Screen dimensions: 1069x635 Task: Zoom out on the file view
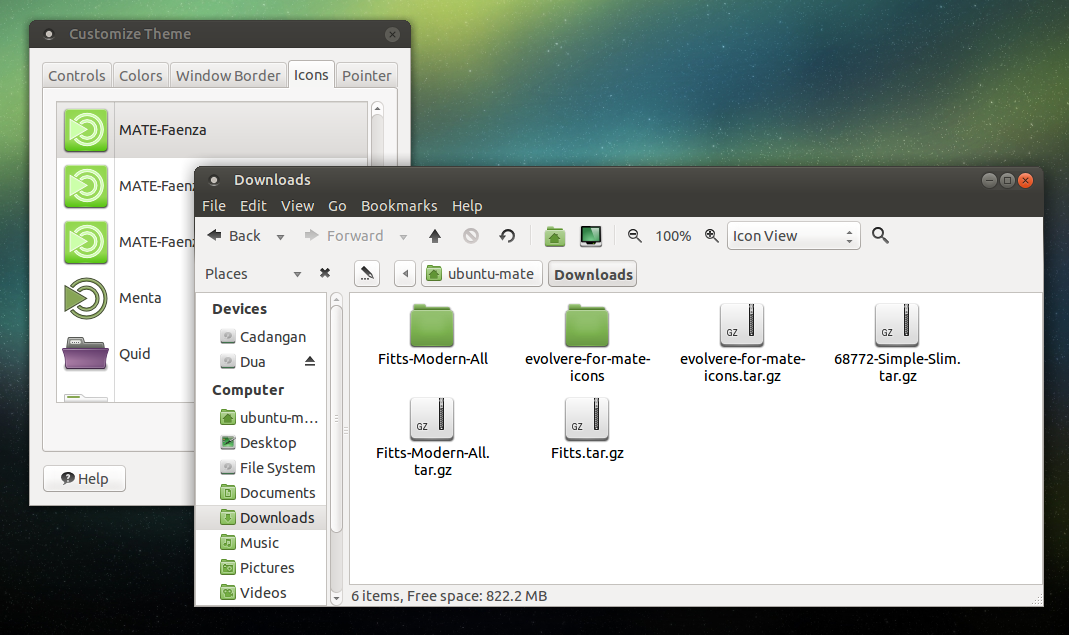pos(635,236)
